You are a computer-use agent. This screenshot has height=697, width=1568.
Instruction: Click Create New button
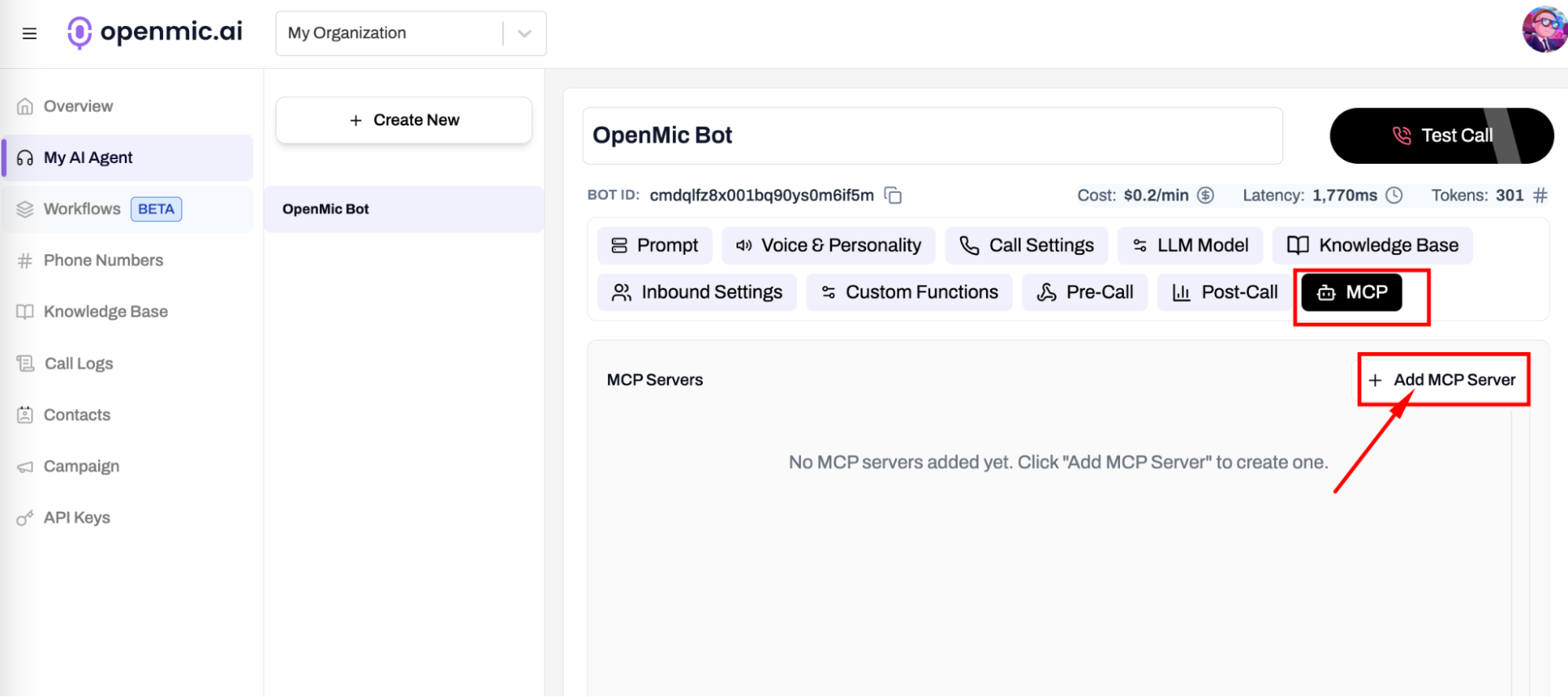404,120
